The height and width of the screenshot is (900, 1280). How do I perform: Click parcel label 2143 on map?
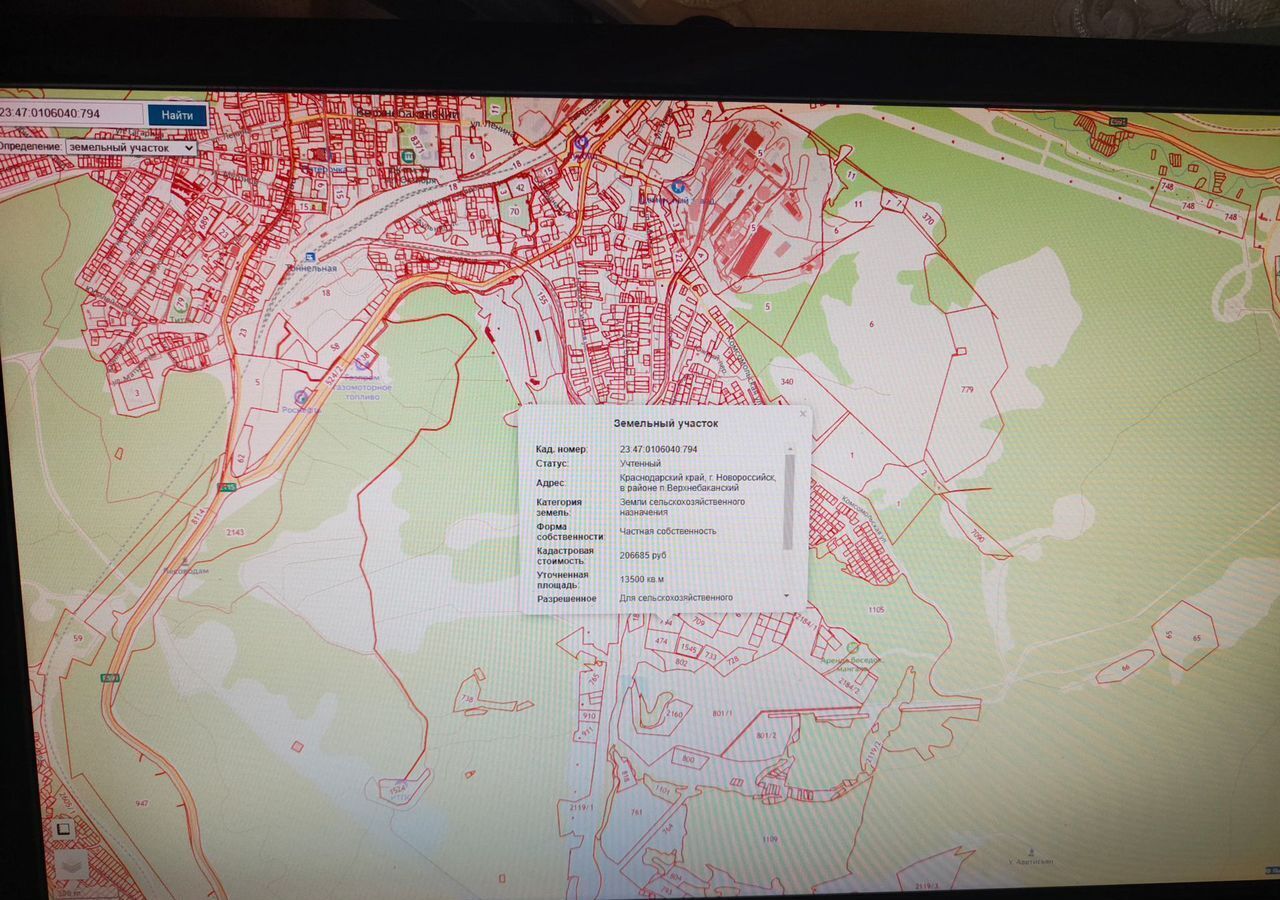(235, 532)
